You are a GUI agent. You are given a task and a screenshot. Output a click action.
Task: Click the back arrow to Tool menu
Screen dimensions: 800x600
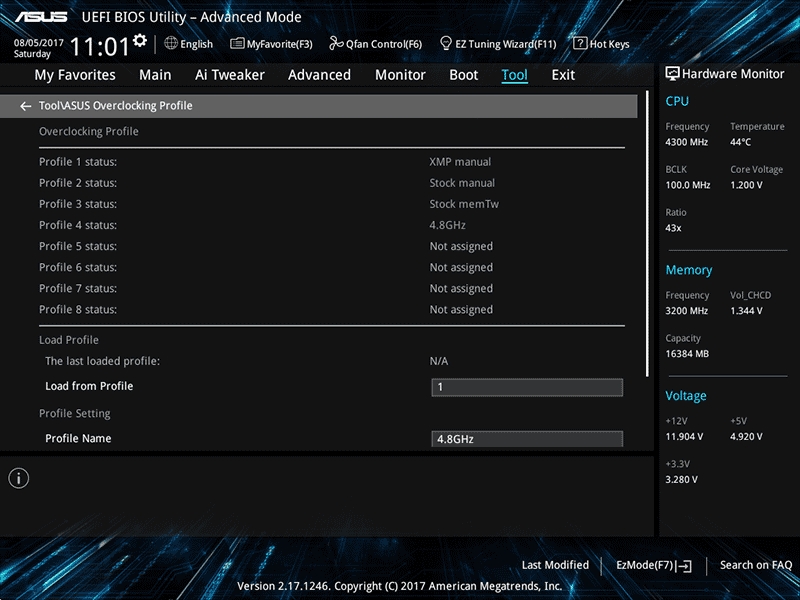(25, 106)
